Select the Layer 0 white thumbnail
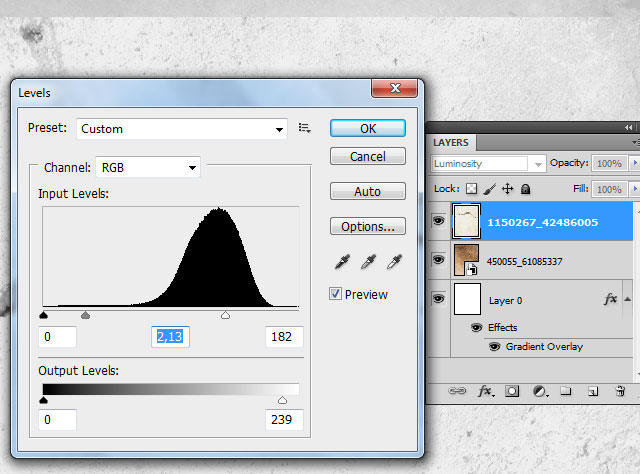This screenshot has width=640, height=474. [x=467, y=299]
